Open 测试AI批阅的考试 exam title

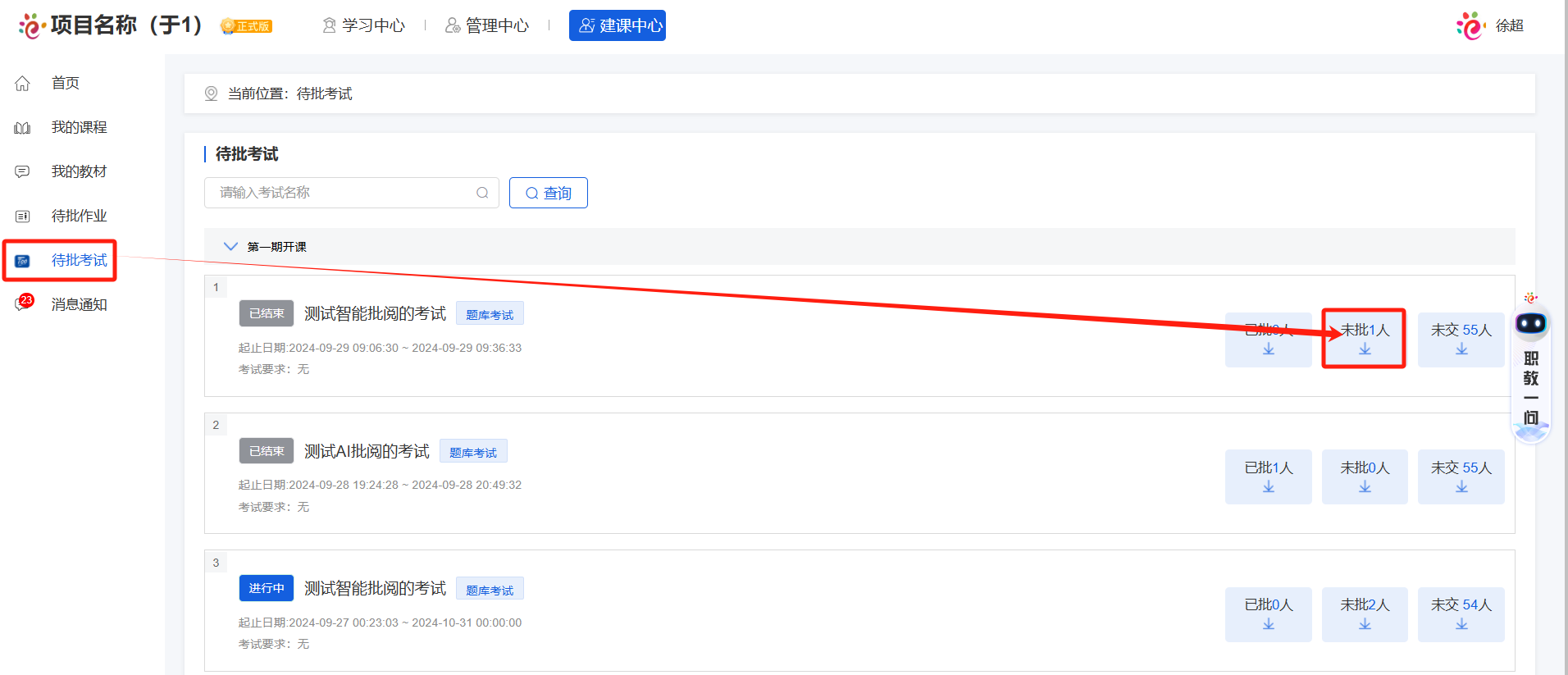(x=367, y=451)
